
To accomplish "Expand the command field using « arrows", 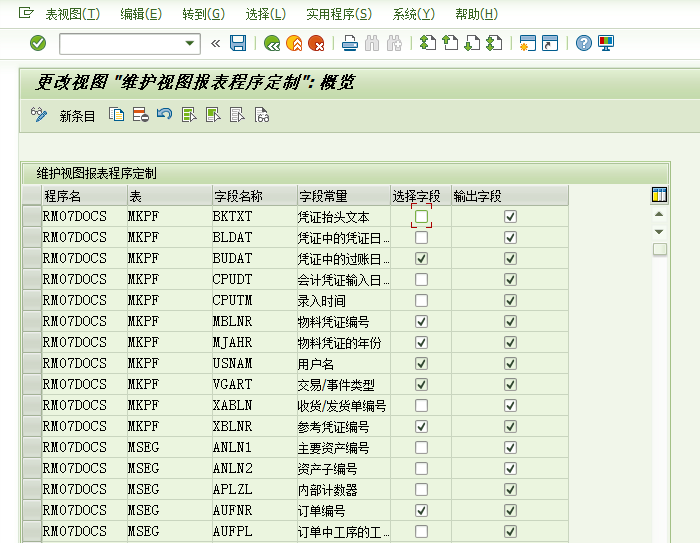I will 216,43.
